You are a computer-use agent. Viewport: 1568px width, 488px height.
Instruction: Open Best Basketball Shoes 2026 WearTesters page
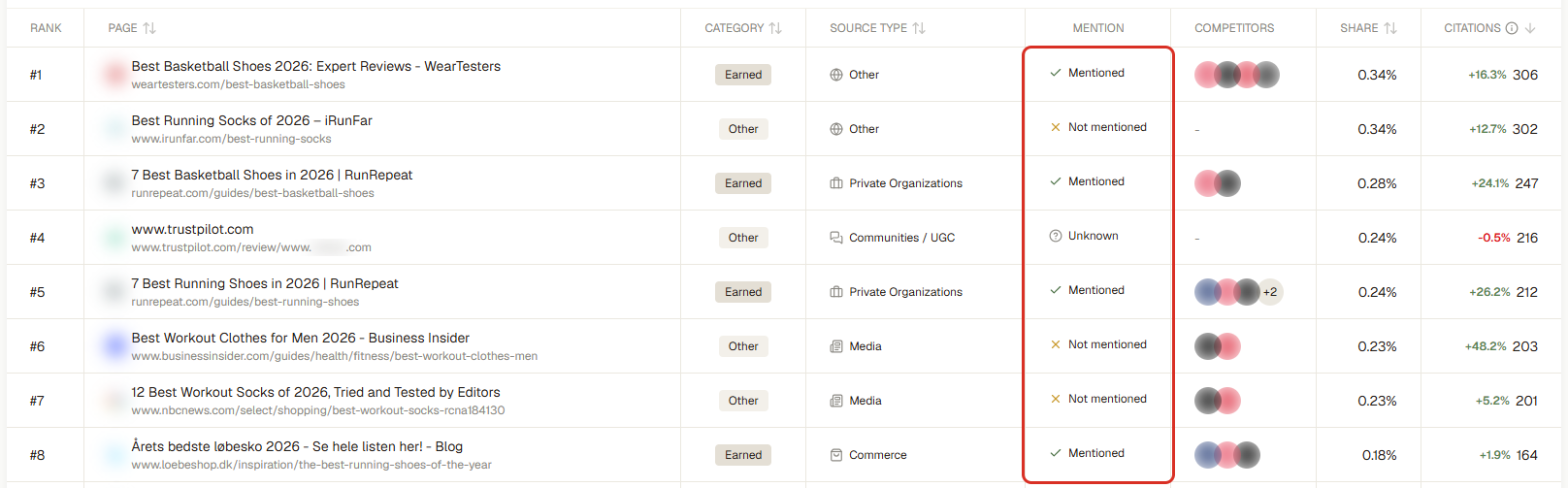tap(316, 66)
